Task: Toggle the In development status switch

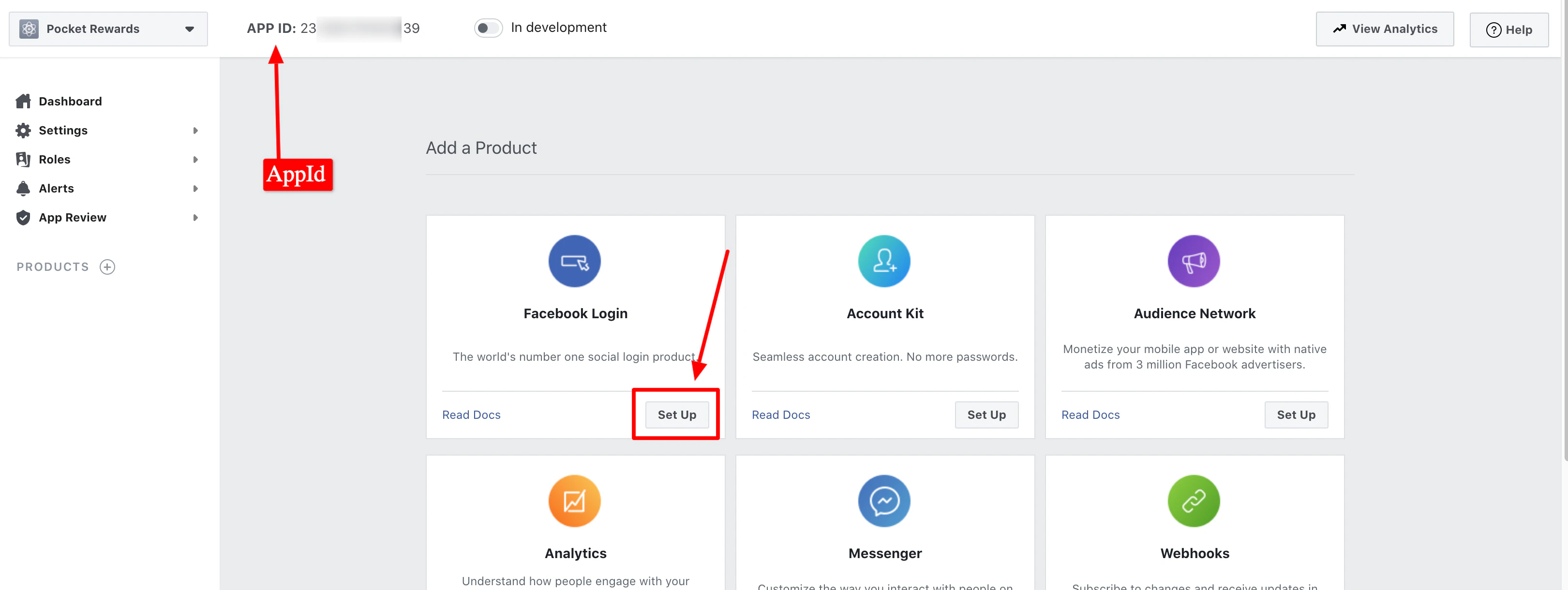Action: [x=488, y=28]
